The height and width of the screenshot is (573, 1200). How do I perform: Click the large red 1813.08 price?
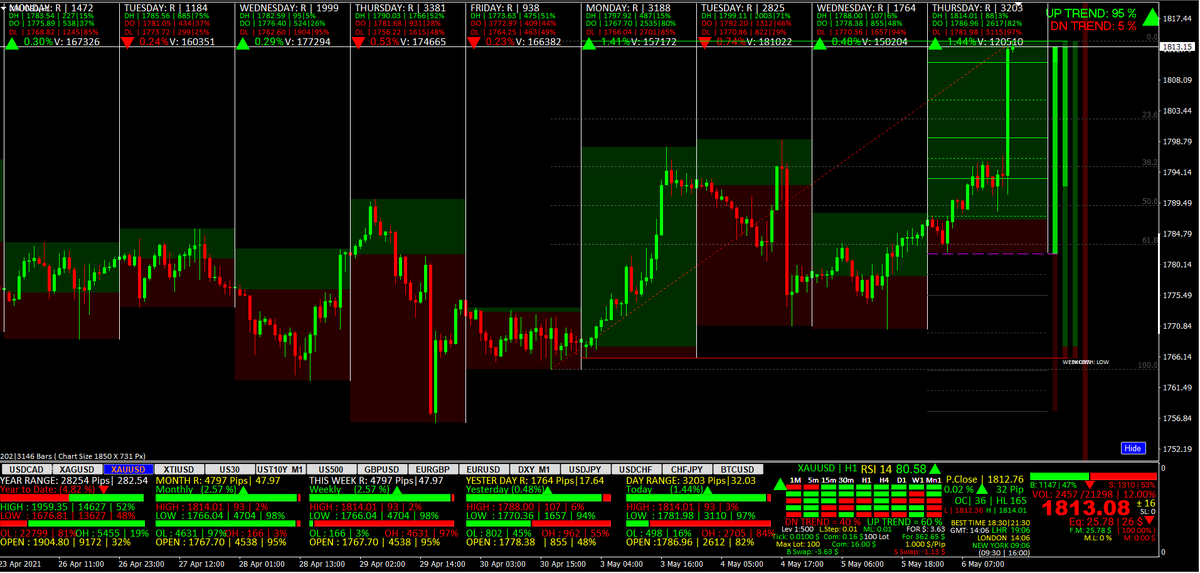(1086, 508)
